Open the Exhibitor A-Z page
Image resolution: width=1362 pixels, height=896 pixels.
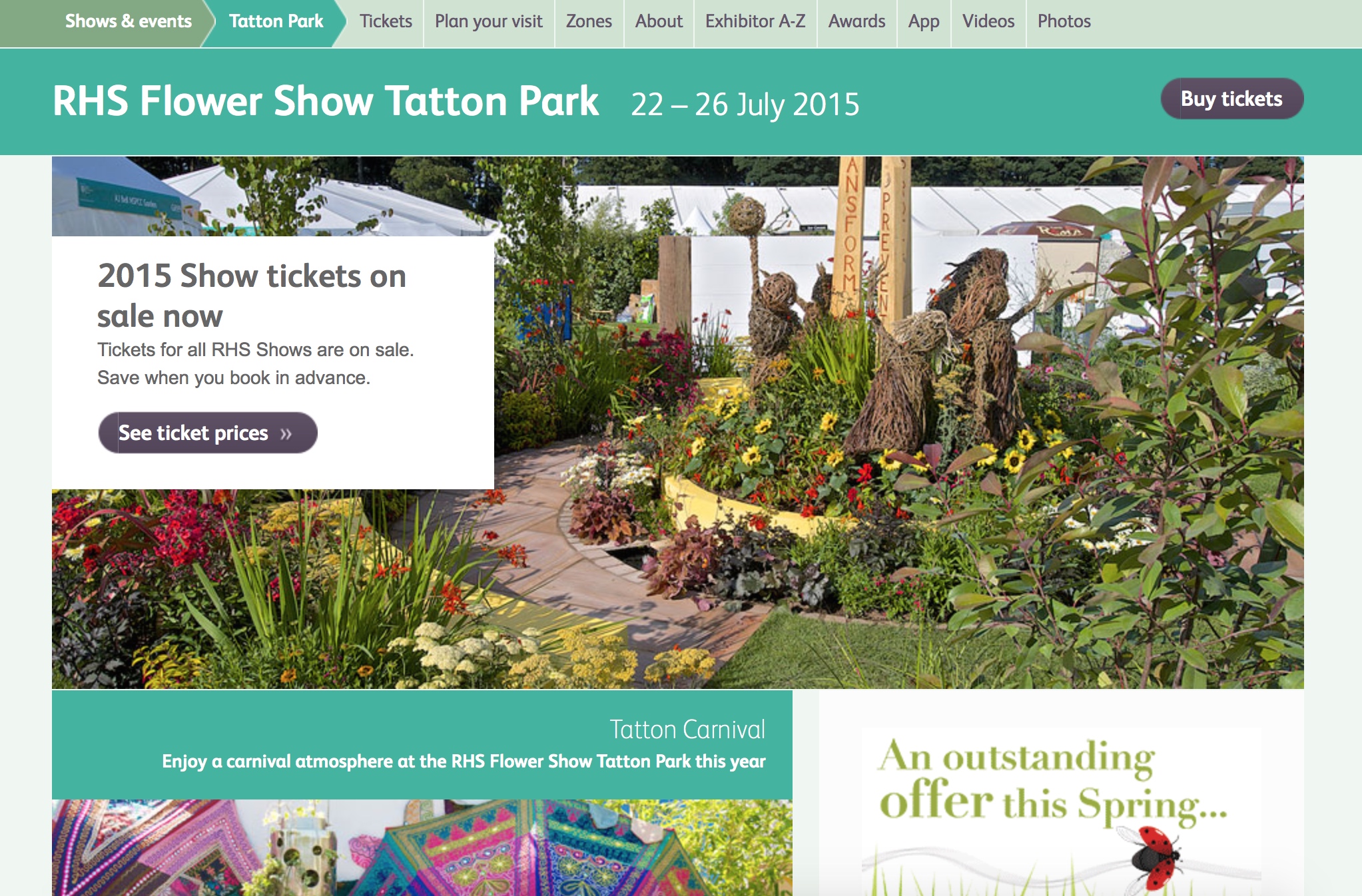(755, 21)
